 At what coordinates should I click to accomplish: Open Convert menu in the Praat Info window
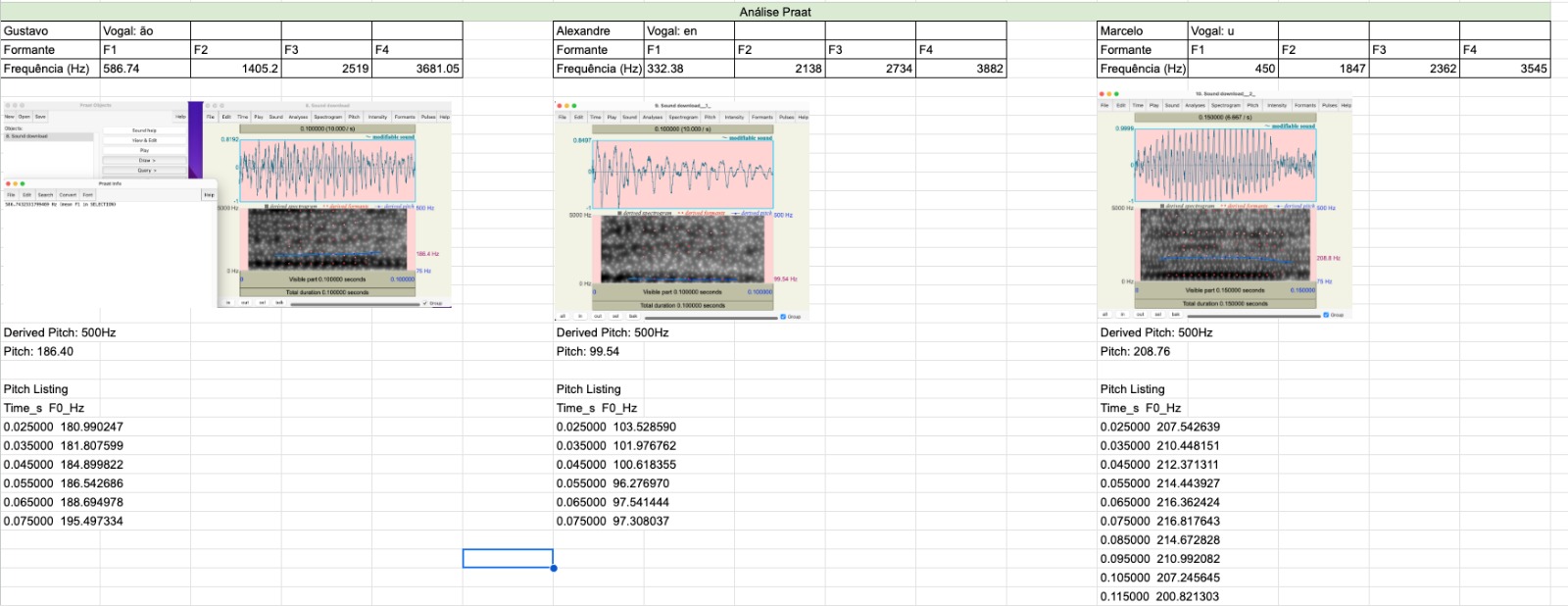click(68, 195)
